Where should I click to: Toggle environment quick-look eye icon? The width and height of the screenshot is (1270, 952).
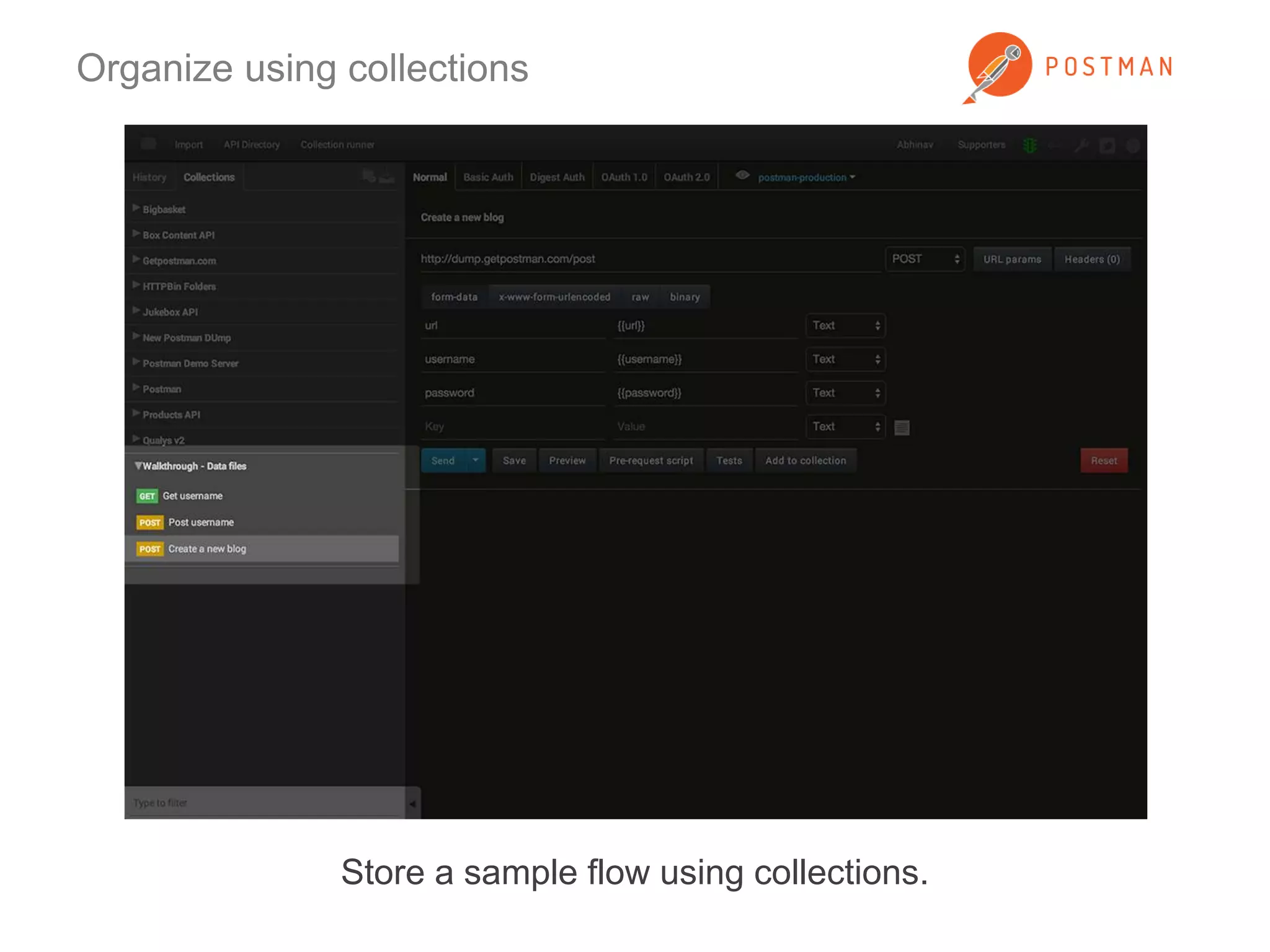coord(742,175)
